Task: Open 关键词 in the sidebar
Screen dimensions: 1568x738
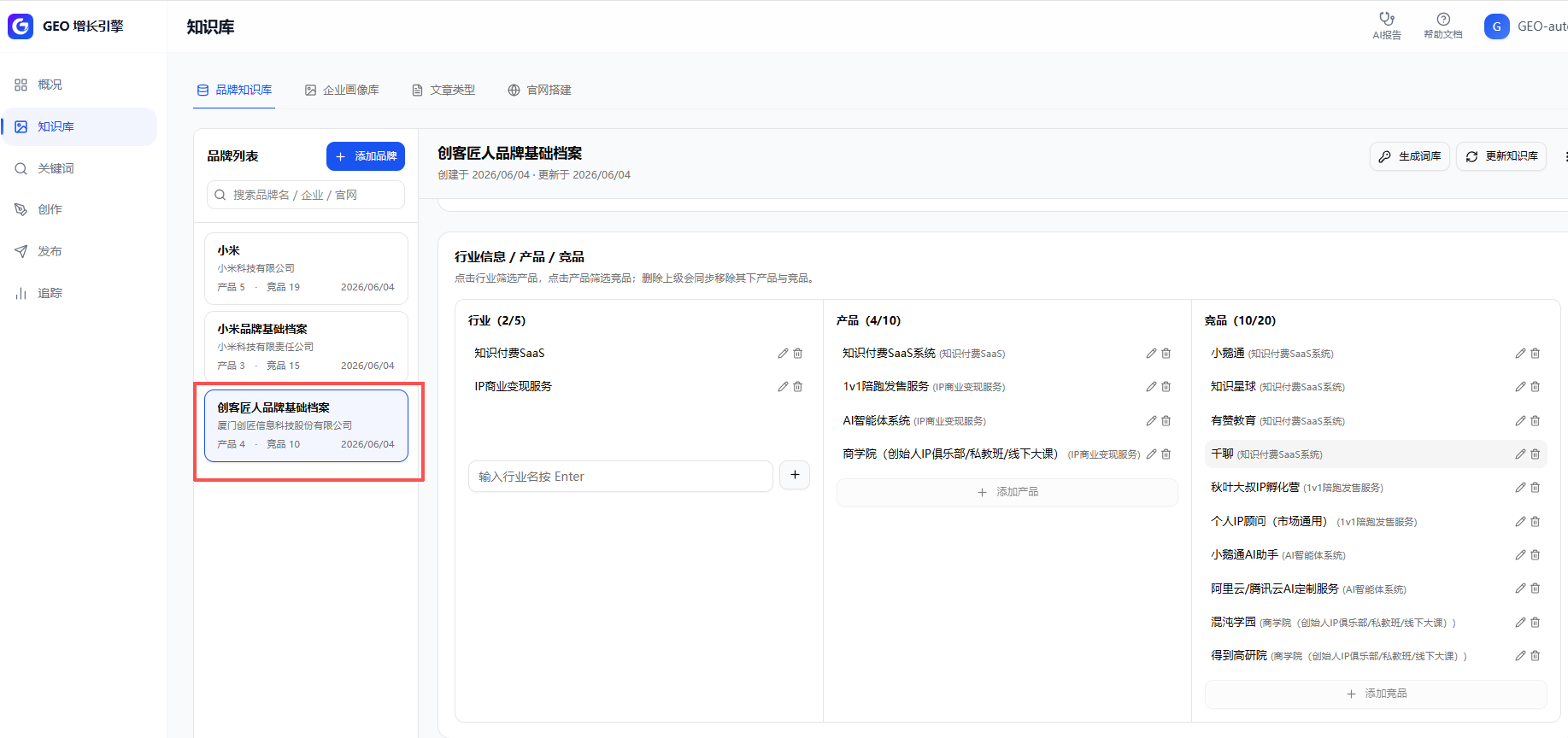Action: click(79, 168)
